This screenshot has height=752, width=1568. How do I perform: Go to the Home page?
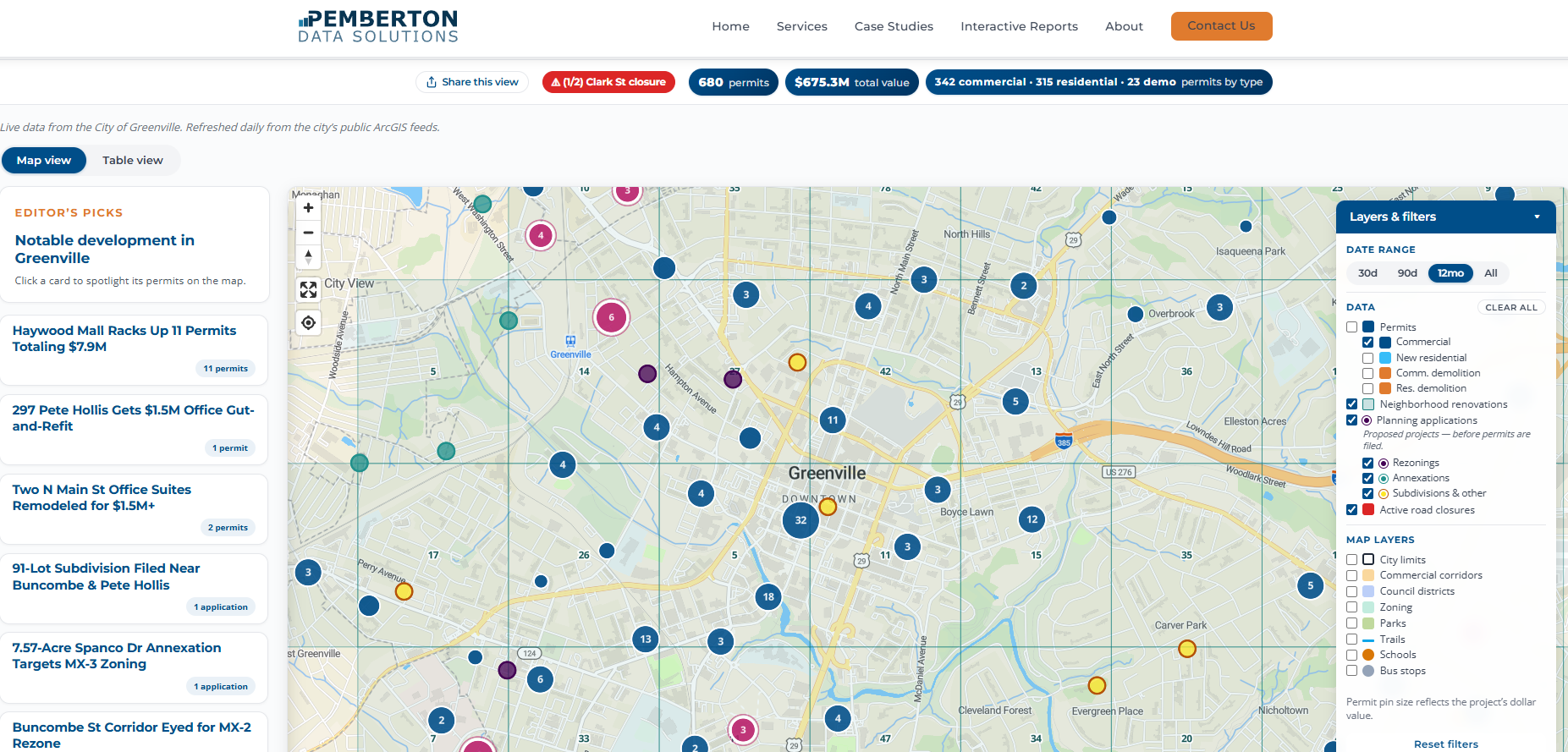(x=730, y=26)
